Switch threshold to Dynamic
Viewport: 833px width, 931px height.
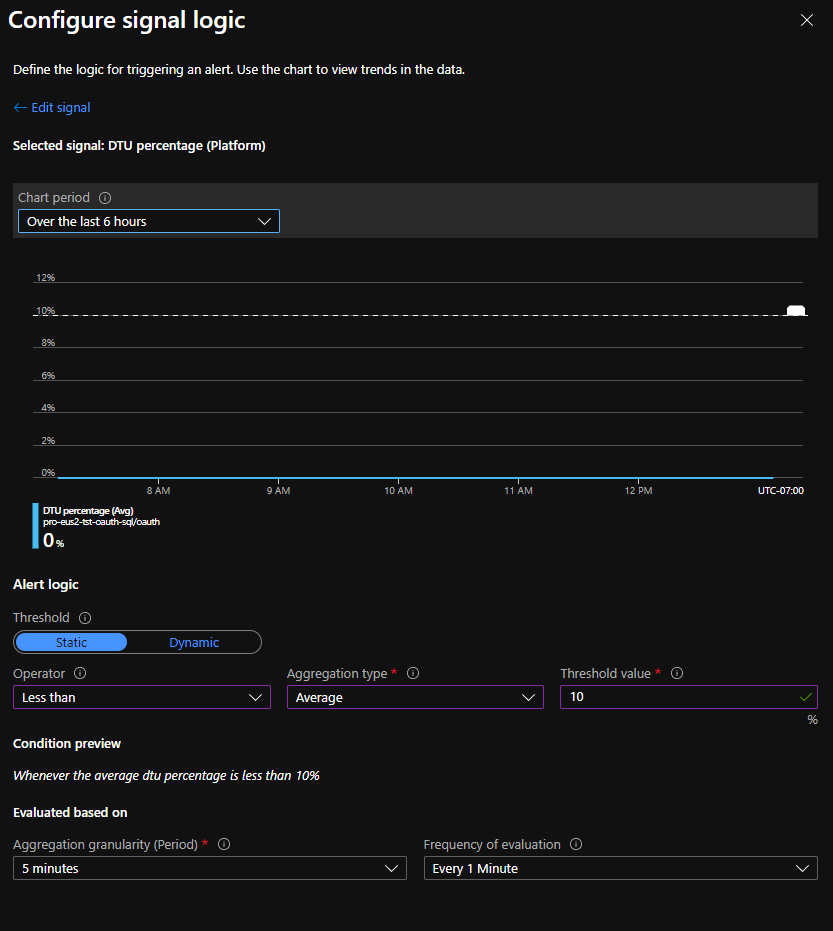point(194,642)
